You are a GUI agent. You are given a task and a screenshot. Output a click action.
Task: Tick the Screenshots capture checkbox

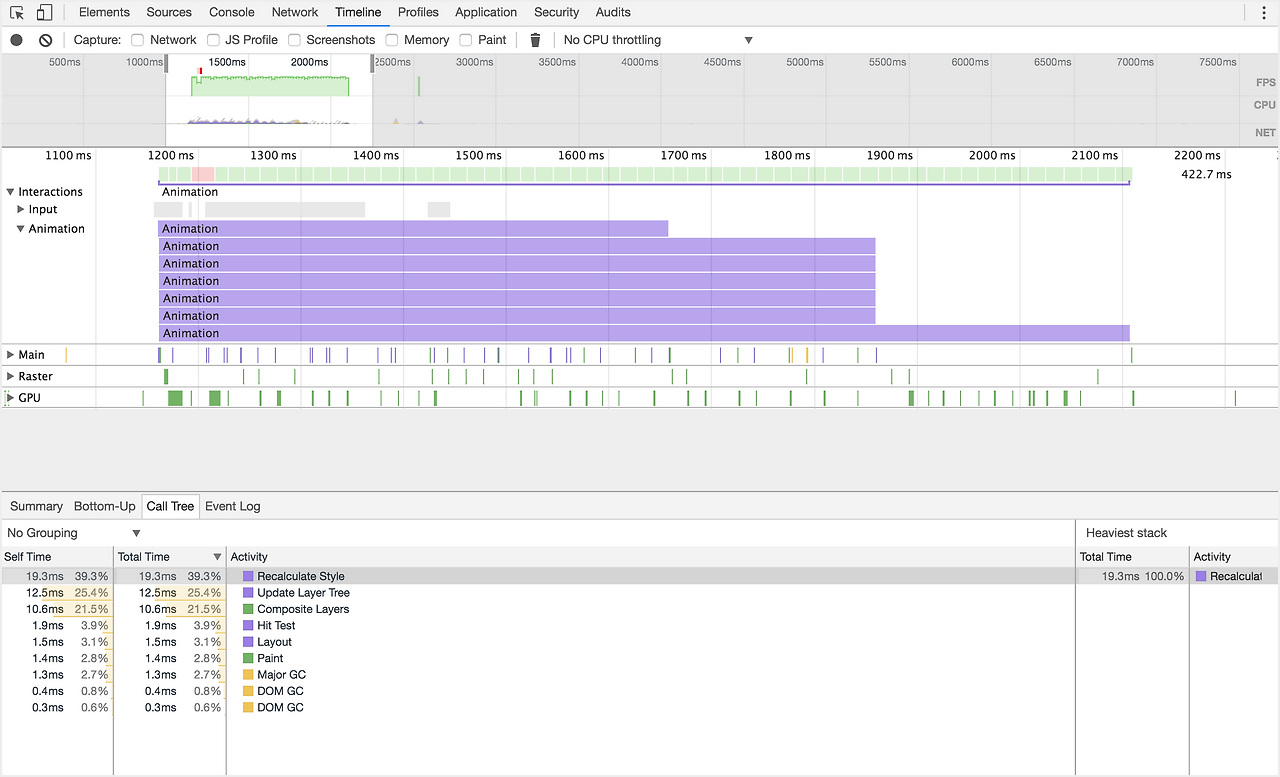tap(294, 40)
